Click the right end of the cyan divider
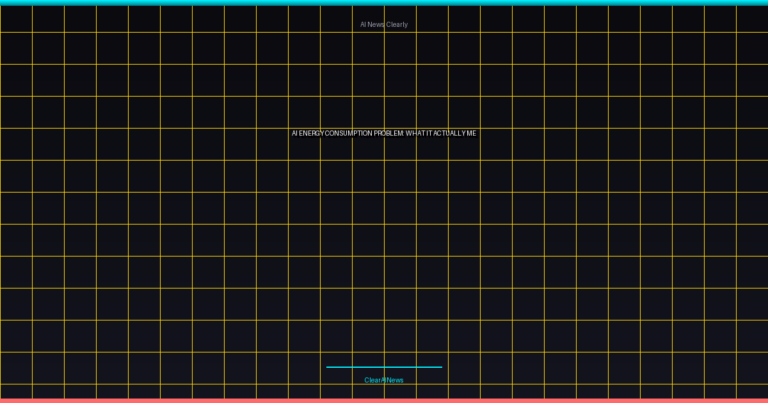 tap(440, 367)
